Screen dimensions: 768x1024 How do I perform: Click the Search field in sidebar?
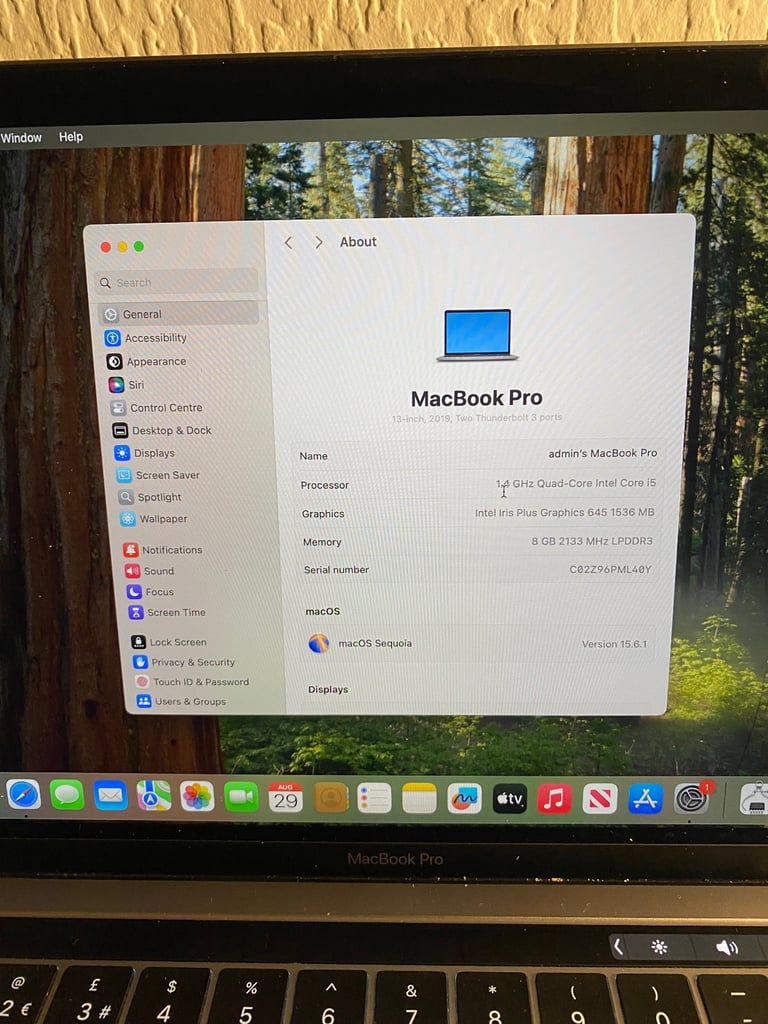pyautogui.click(x=176, y=282)
